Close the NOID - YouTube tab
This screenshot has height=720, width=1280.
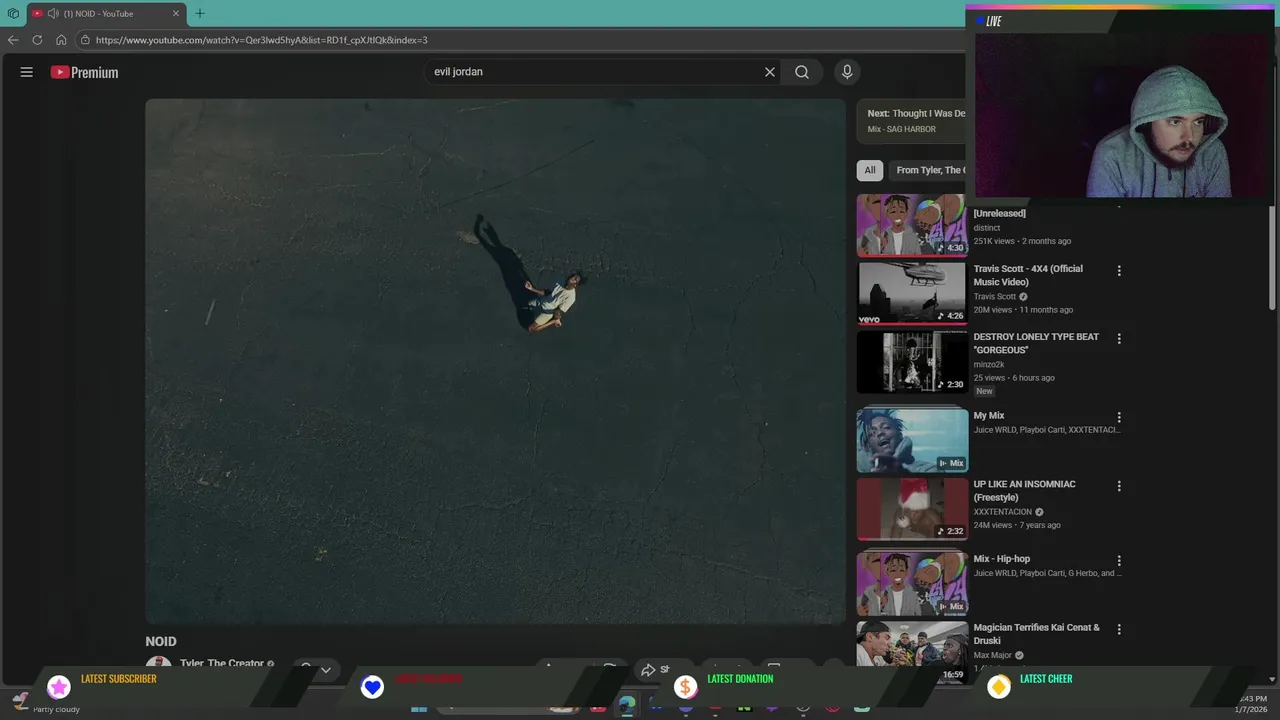click(176, 13)
